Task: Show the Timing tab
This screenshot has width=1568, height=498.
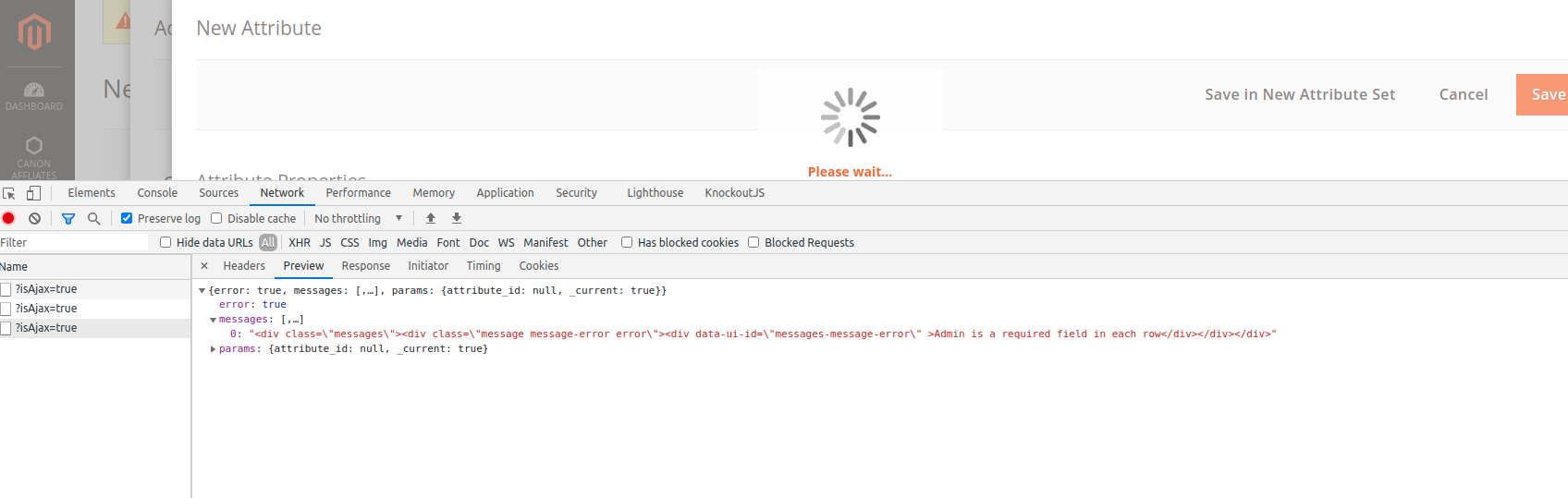Action: [484, 266]
